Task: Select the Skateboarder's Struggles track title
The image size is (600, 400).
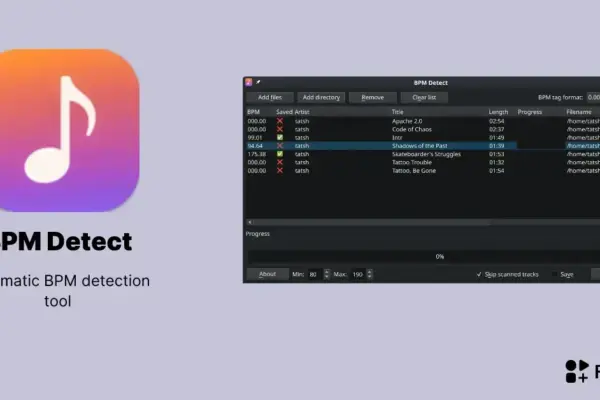Action: click(426, 154)
